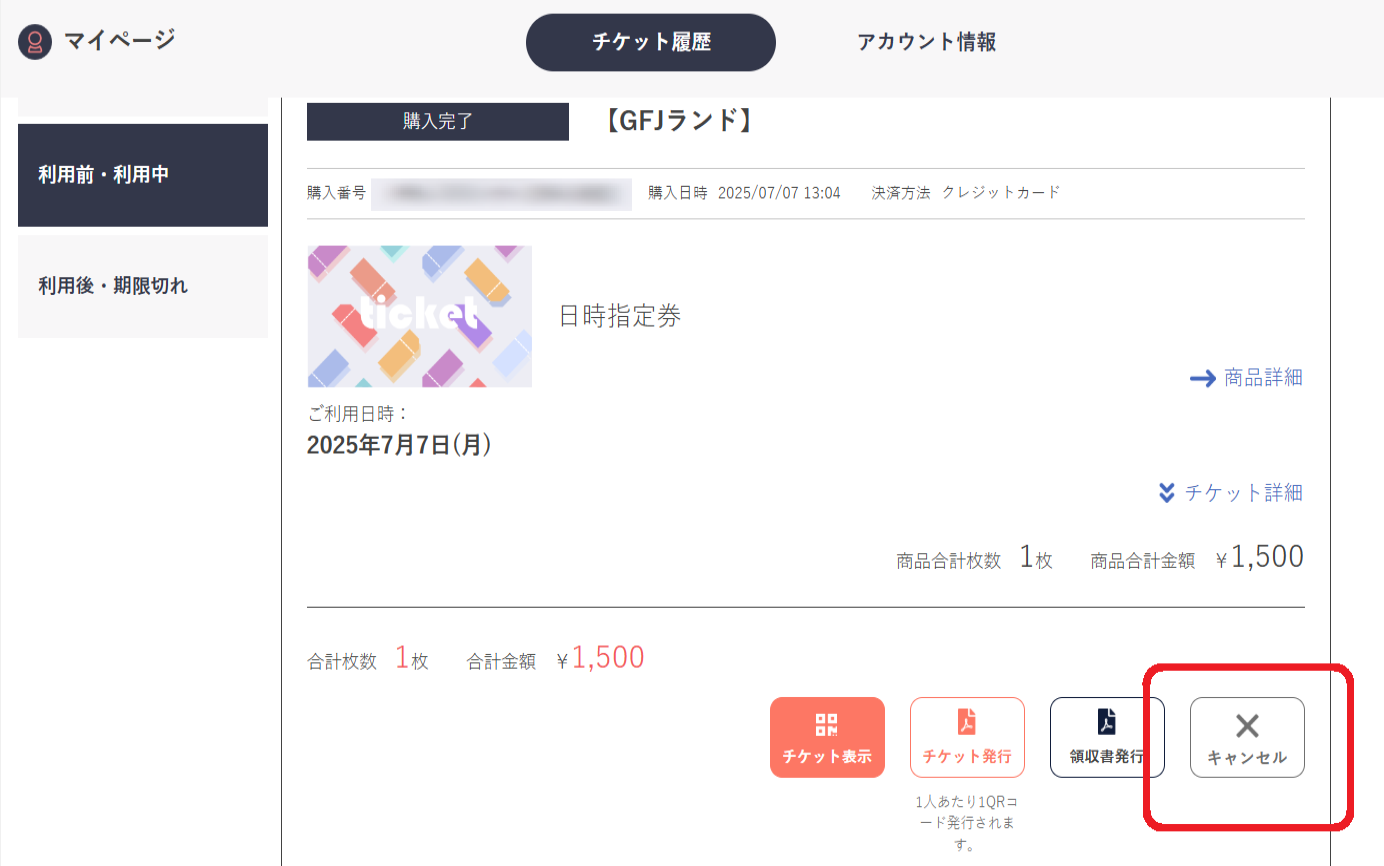Click the 購入完了 status badge

[437, 122]
